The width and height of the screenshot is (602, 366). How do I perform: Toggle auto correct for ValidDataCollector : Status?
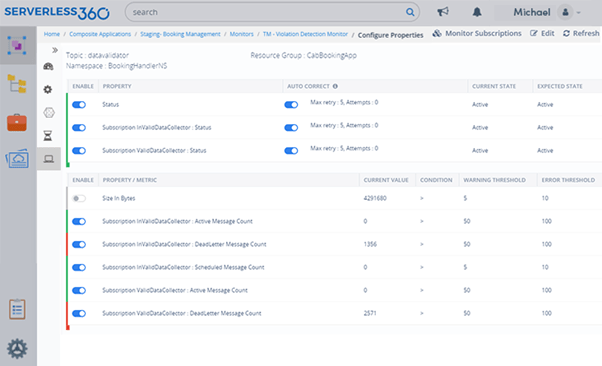[x=291, y=151]
